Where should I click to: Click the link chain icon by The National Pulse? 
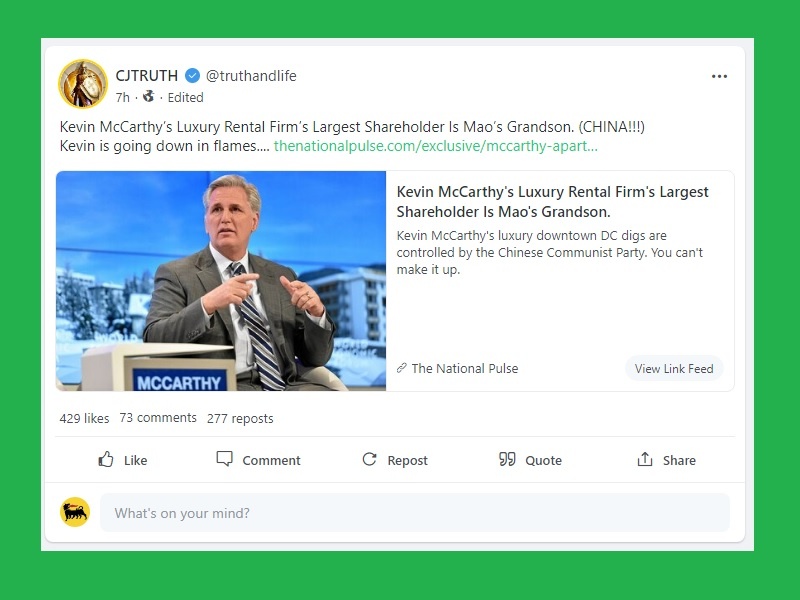click(x=402, y=368)
